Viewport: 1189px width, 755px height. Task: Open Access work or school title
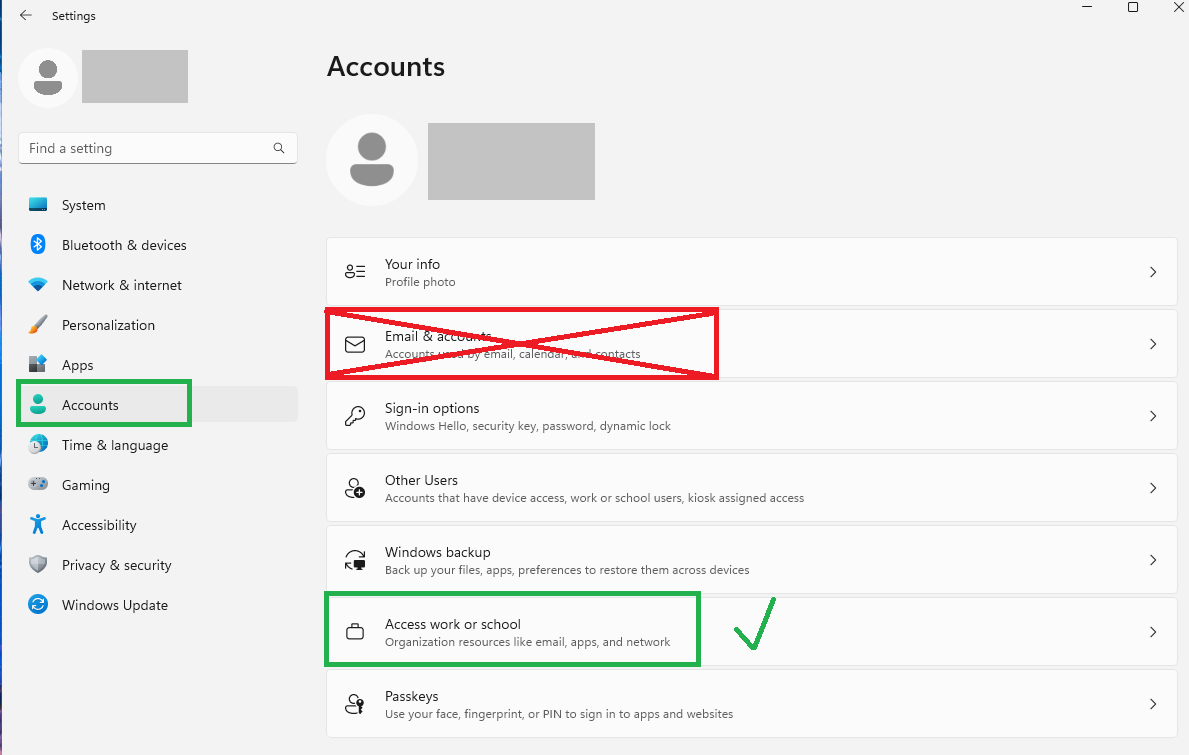tap(453, 624)
